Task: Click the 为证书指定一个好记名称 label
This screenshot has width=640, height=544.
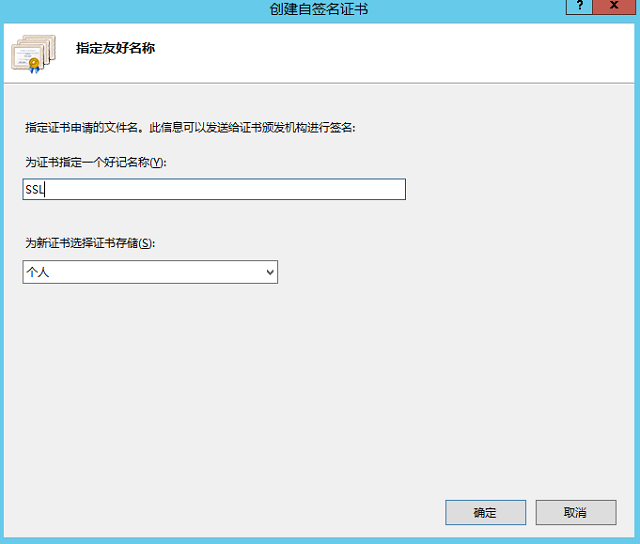Action: click(x=95, y=162)
